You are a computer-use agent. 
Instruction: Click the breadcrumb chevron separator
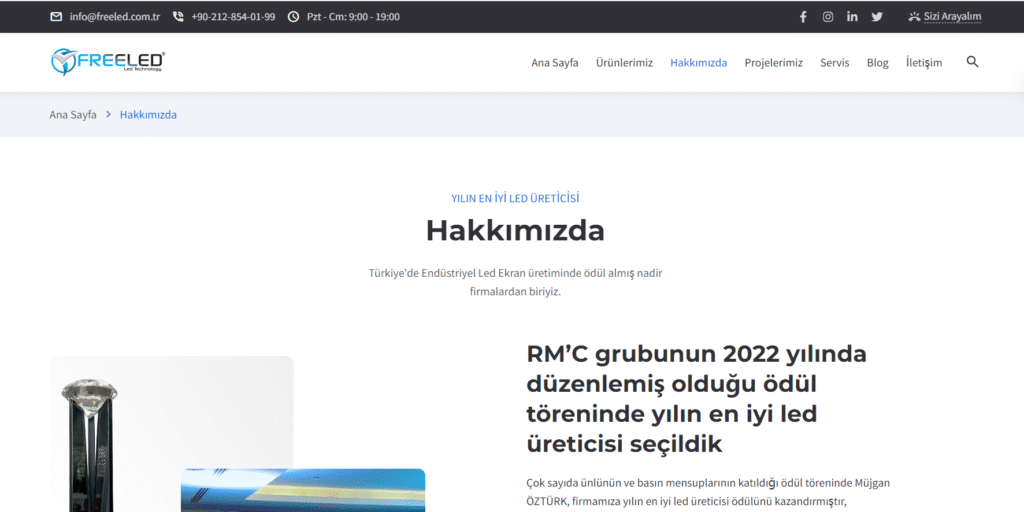[x=108, y=115]
